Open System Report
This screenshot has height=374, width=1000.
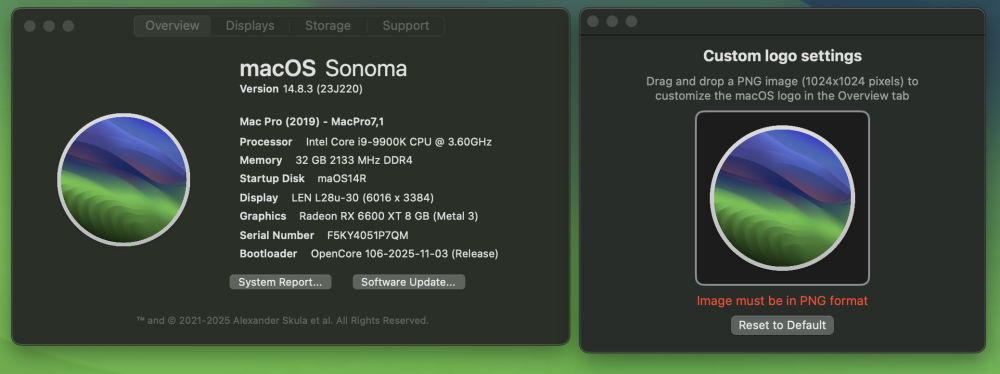click(281, 282)
